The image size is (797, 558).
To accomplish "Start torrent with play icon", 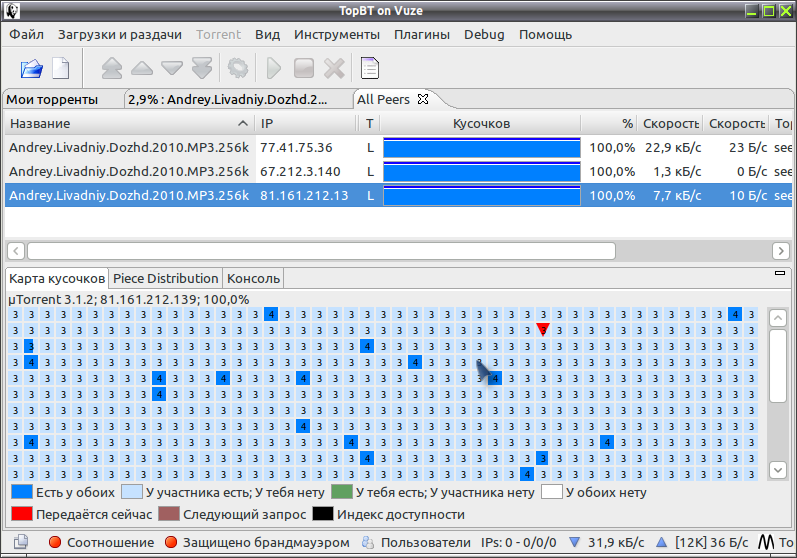I will (x=273, y=69).
